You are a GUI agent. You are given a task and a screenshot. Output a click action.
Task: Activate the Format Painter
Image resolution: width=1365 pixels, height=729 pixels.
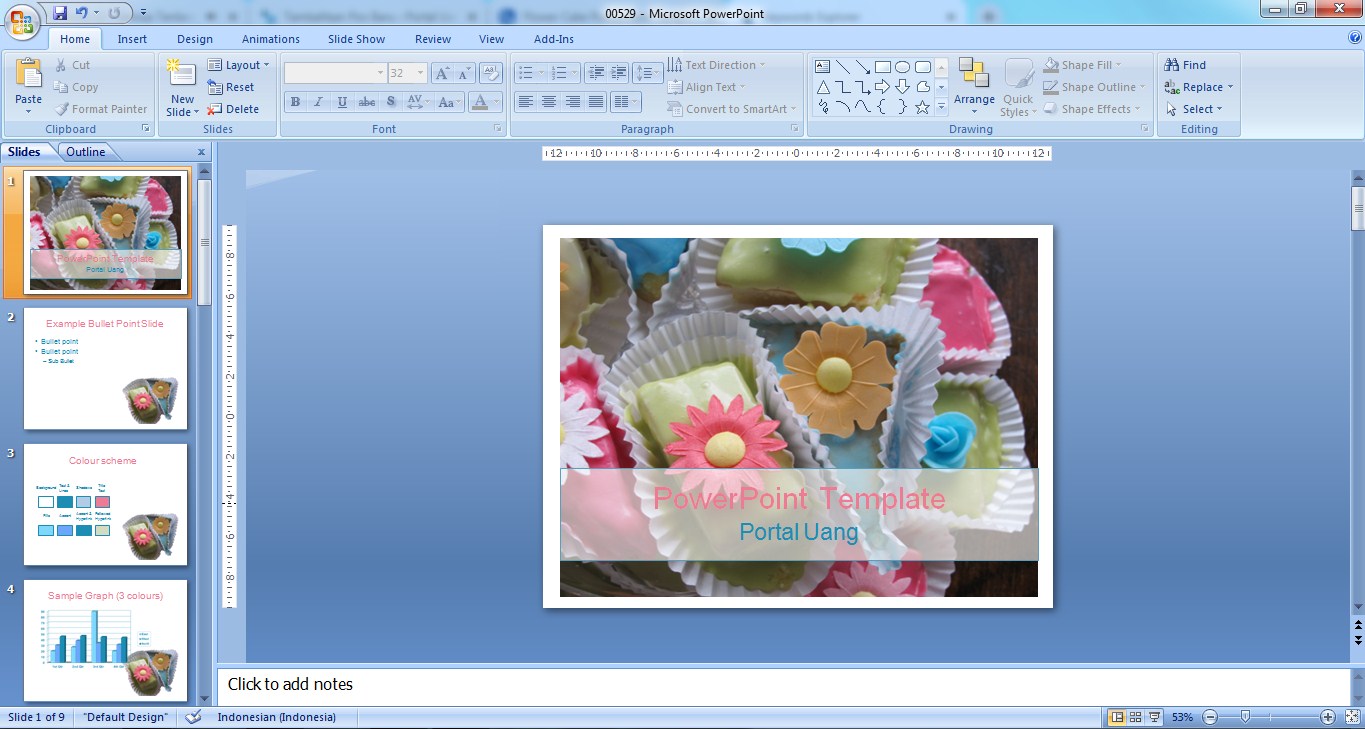coord(100,109)
